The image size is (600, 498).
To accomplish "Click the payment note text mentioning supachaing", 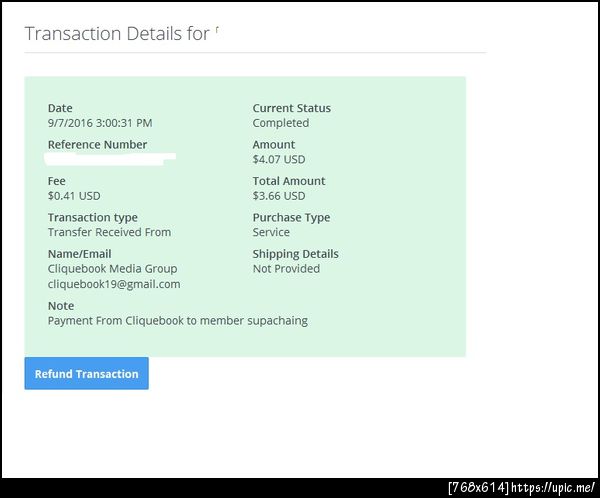I will (x=178, y=321).
